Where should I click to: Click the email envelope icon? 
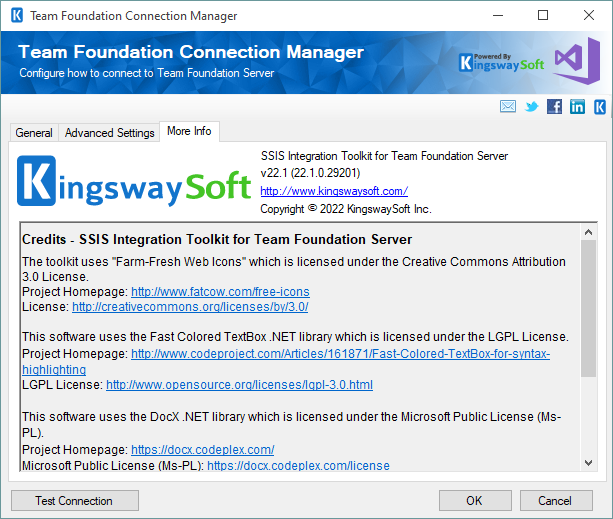tap(508, 106)
